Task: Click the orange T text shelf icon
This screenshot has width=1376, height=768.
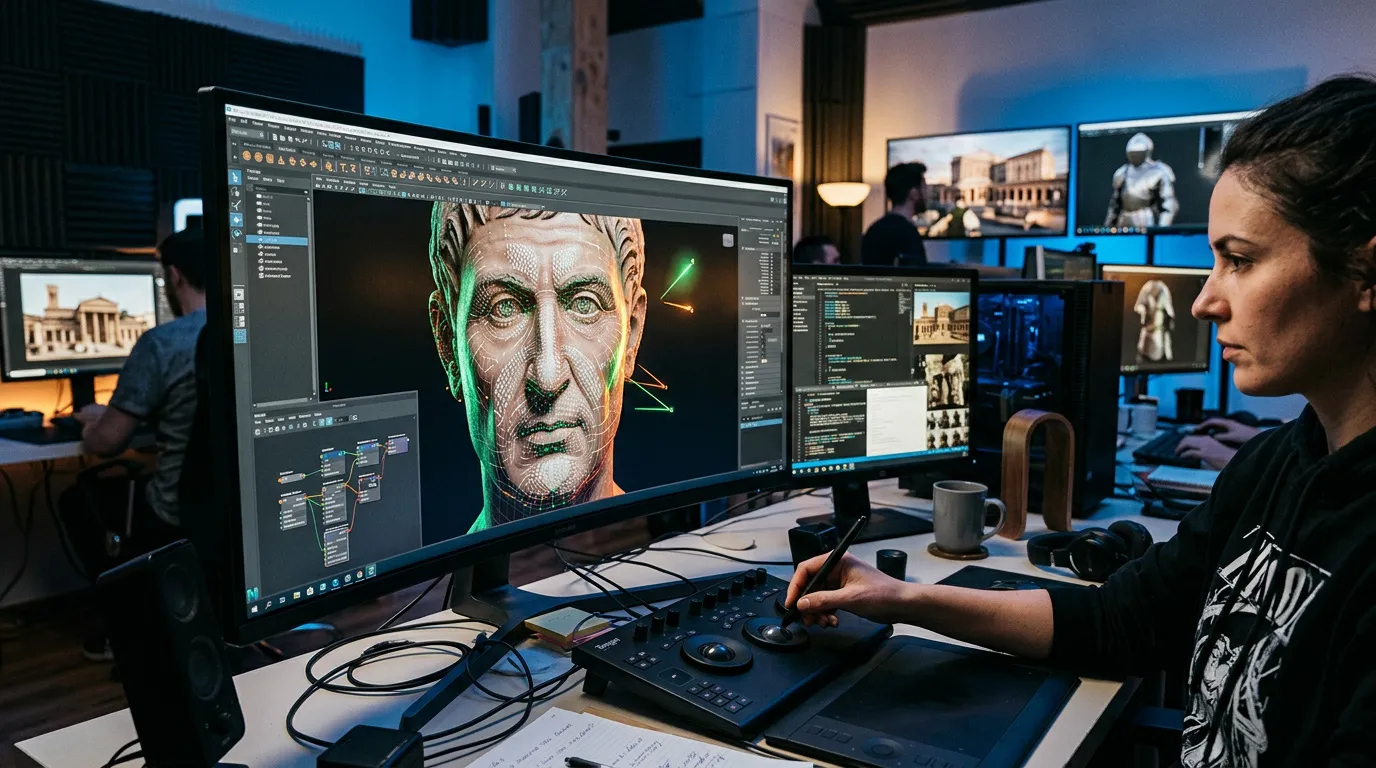Action: [343, 167]
